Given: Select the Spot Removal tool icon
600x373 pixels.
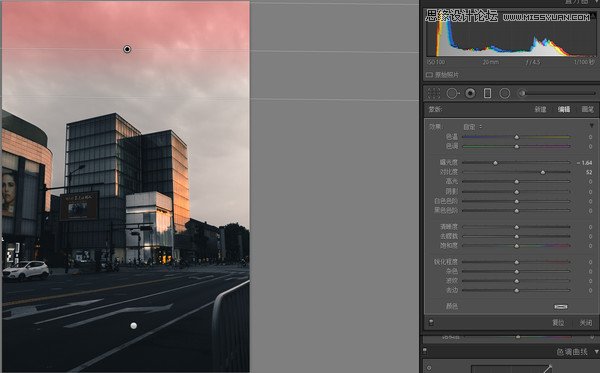Looking at the screenshot, I should pos(452,93).
